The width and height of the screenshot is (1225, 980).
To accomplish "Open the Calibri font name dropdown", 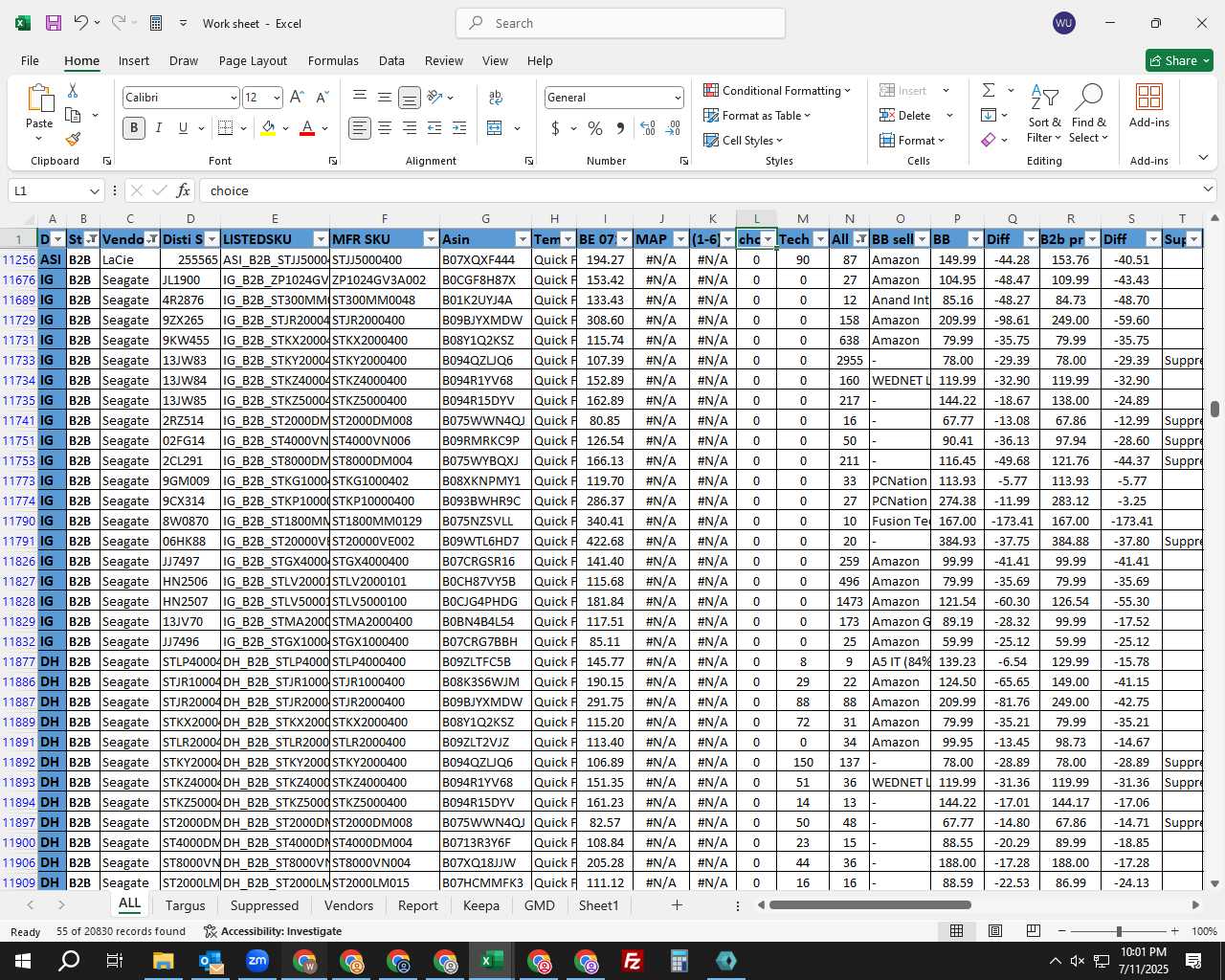I will pyautogui.click(x=233, y=98).
